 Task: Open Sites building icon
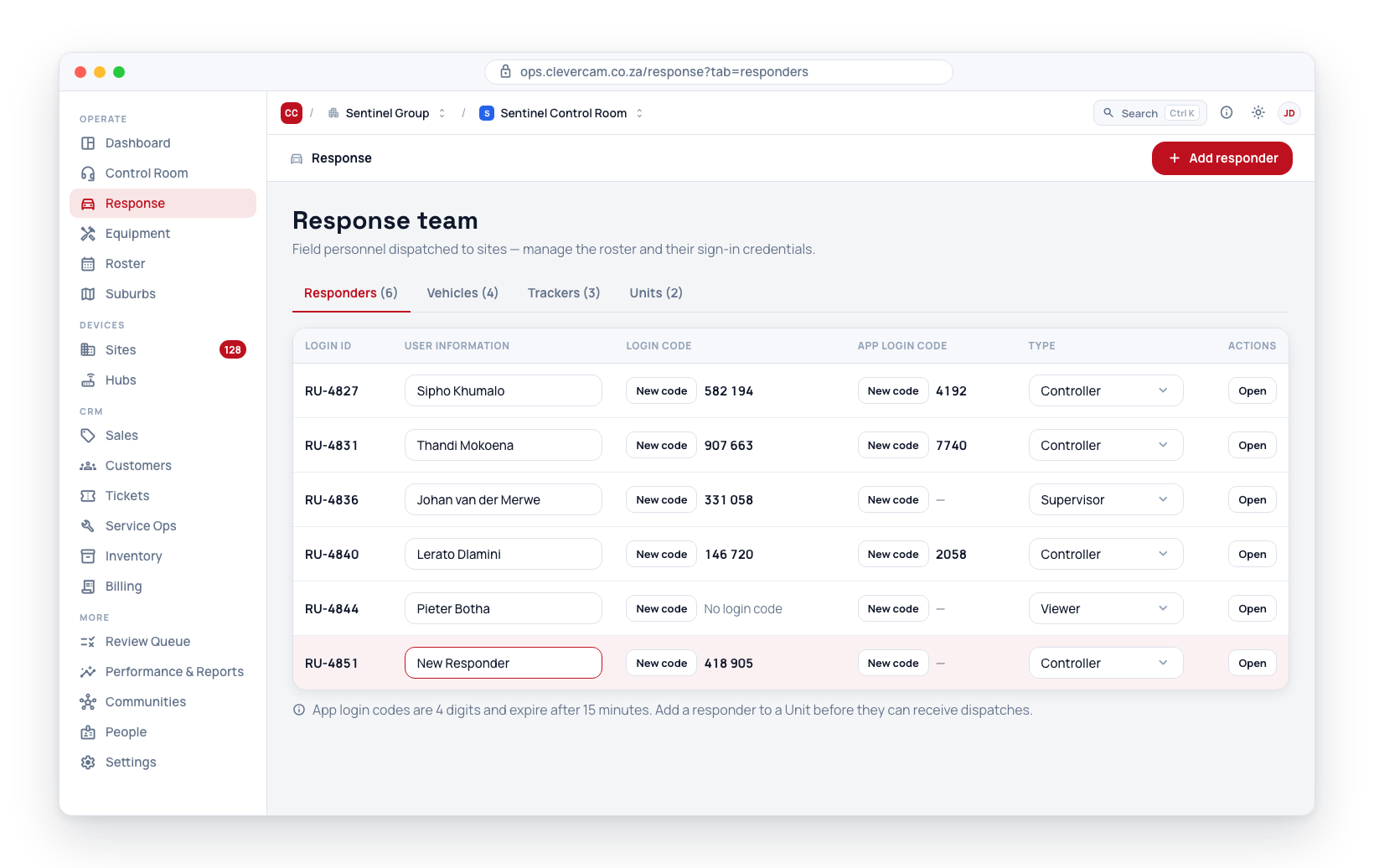tap(88, 350)
